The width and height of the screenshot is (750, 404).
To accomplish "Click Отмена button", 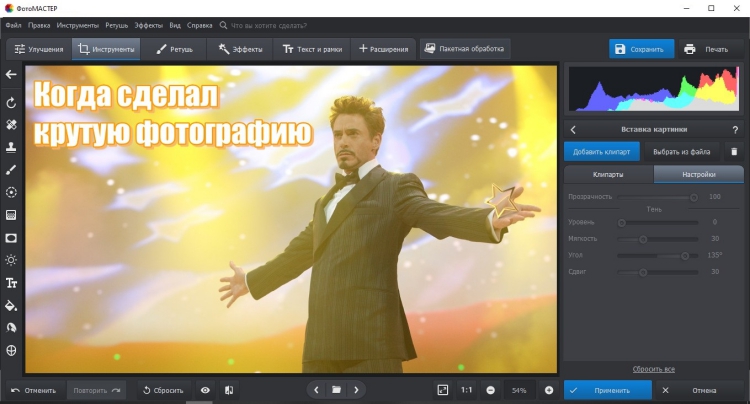I will click(x=699, y=390).
